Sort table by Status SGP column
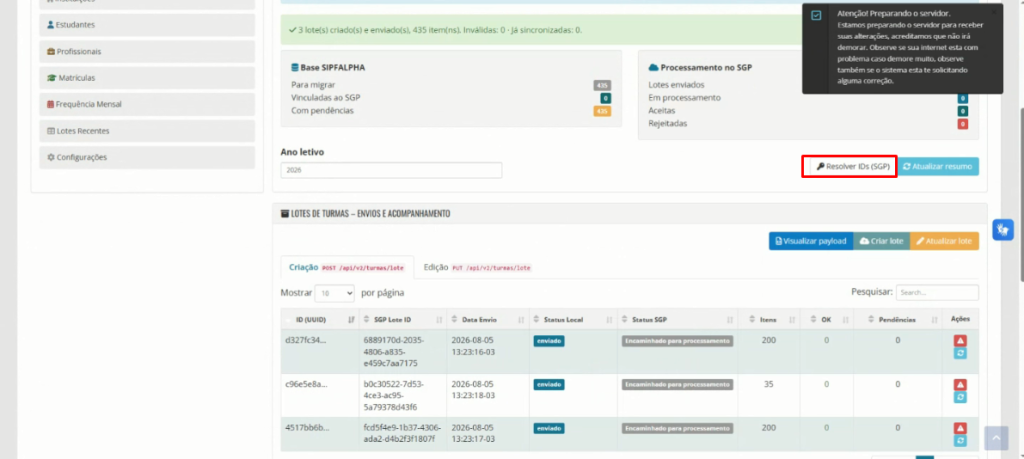Image resolution: width=1024 pixels, height=459 pixels. [678, 320]
